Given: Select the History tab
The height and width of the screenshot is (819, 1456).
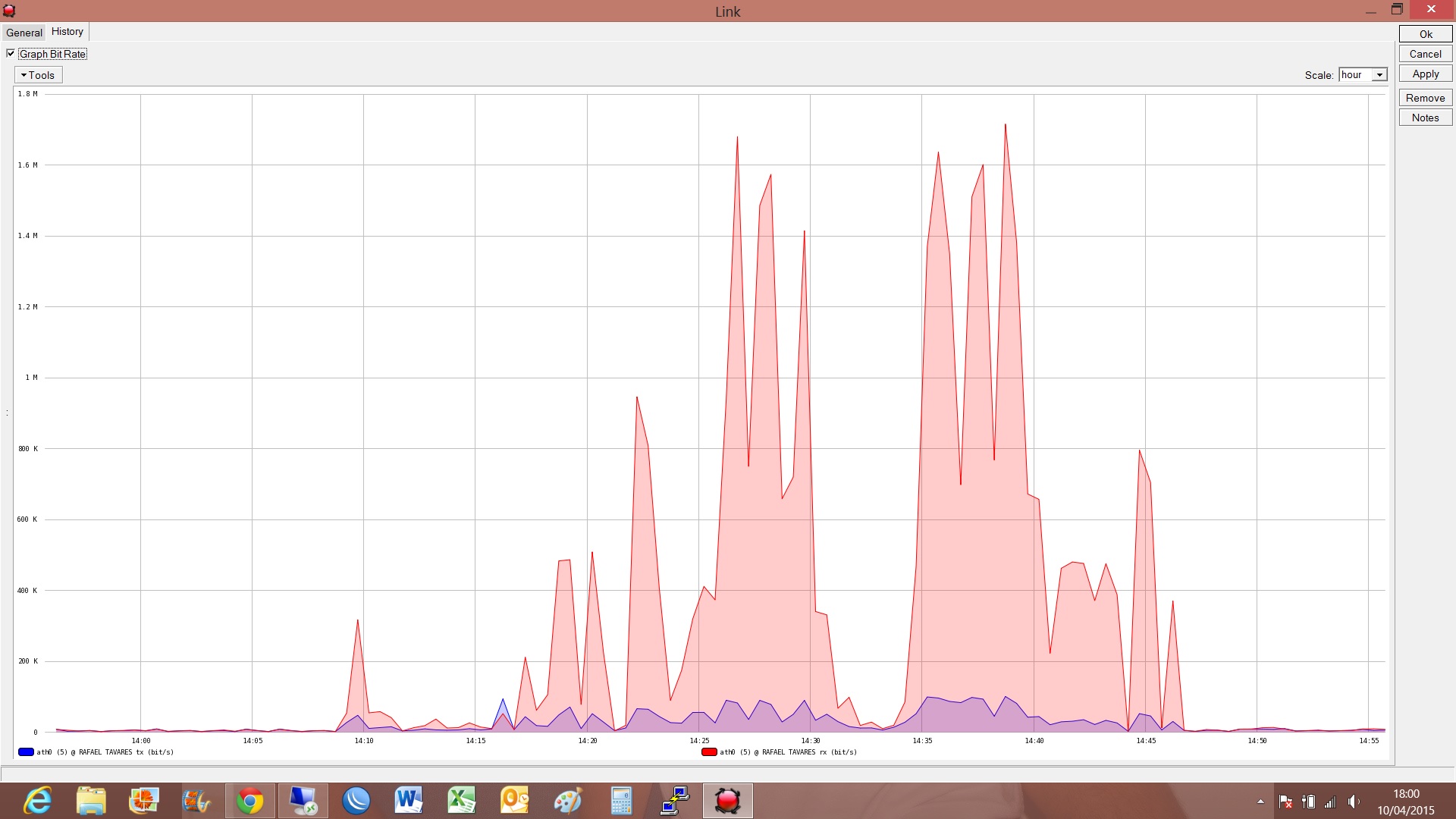Looking at the screenshot, I should click(x=67, y=32).
